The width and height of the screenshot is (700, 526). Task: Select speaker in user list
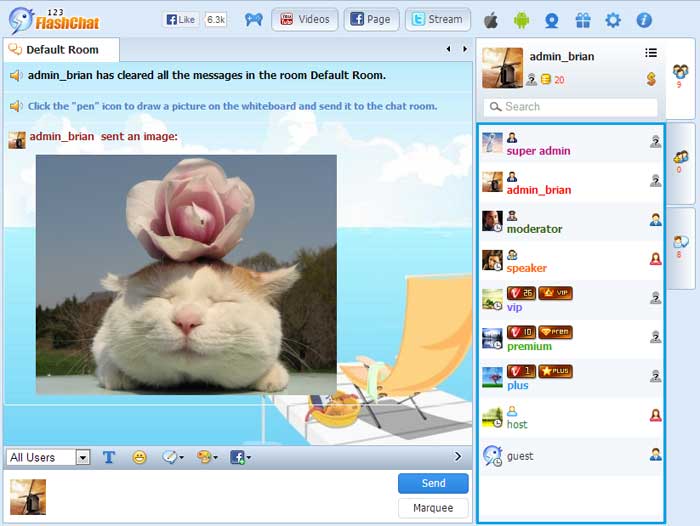(571, 261)
